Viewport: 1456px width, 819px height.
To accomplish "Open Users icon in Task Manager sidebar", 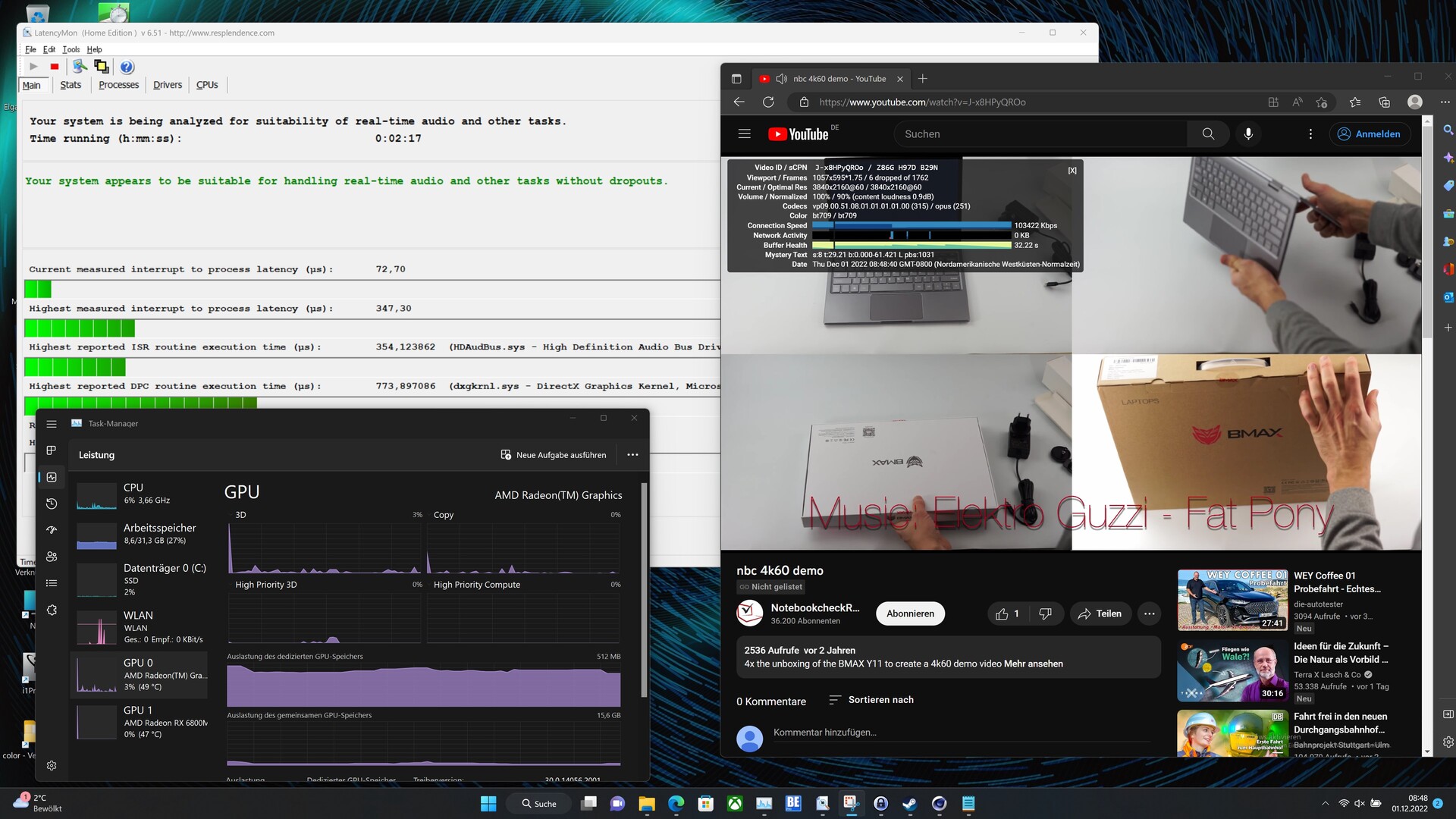I will pyautogui.click(x=52, y=557).
